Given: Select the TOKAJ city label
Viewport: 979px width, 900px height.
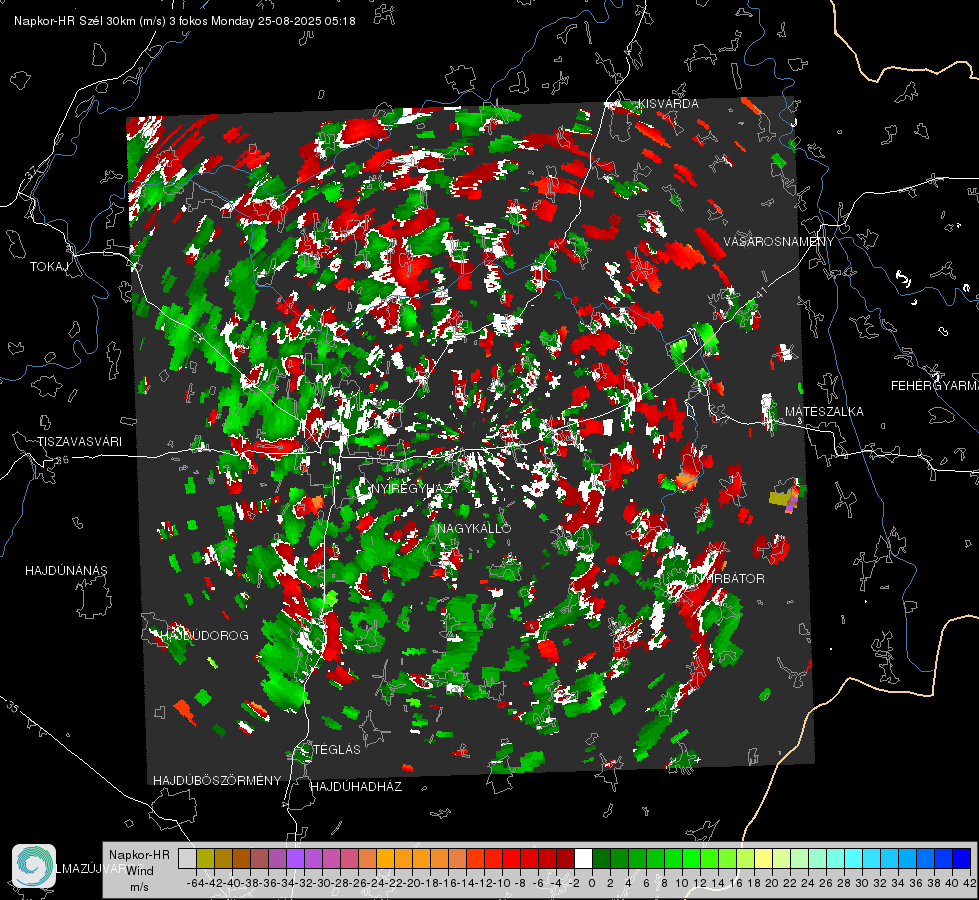Looking at the screenshot, I should pos(49,267).
